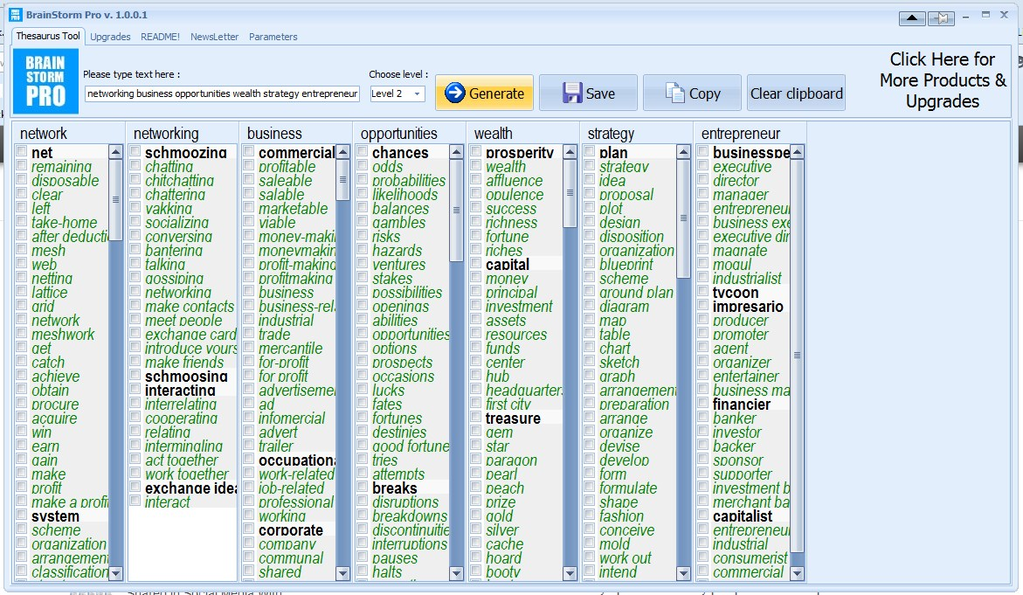Screen dimensions: 1023x595
Task: Click 'infomercial' in the business list
Action: [x=291, y=418]
